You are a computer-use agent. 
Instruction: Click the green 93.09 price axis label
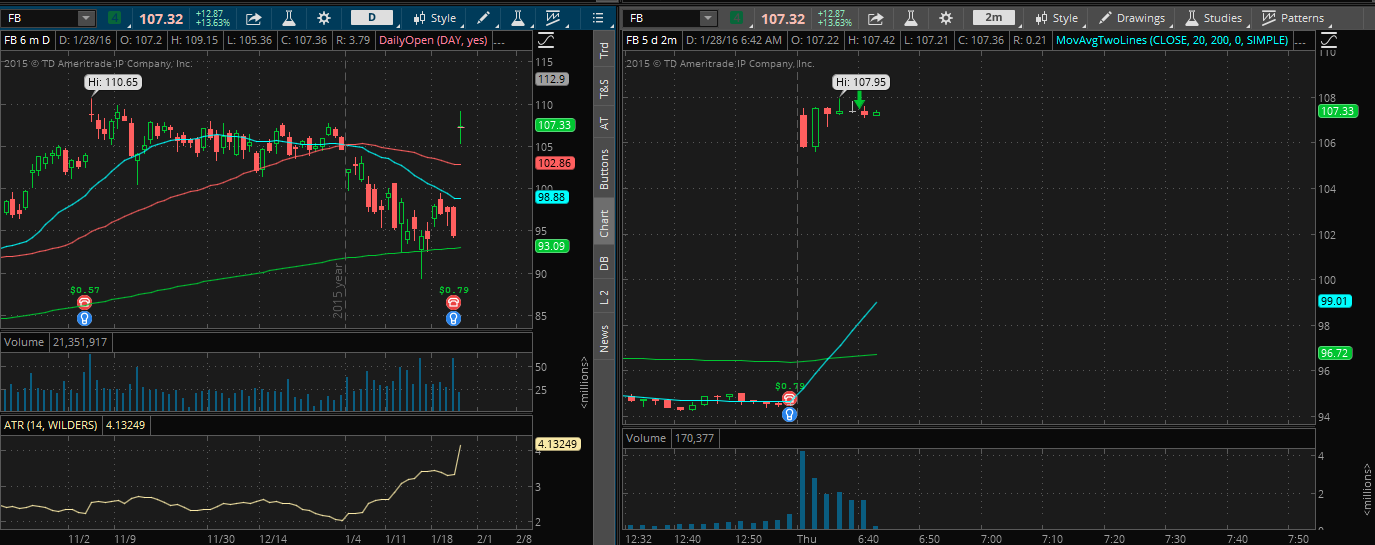tap(552, 246)
